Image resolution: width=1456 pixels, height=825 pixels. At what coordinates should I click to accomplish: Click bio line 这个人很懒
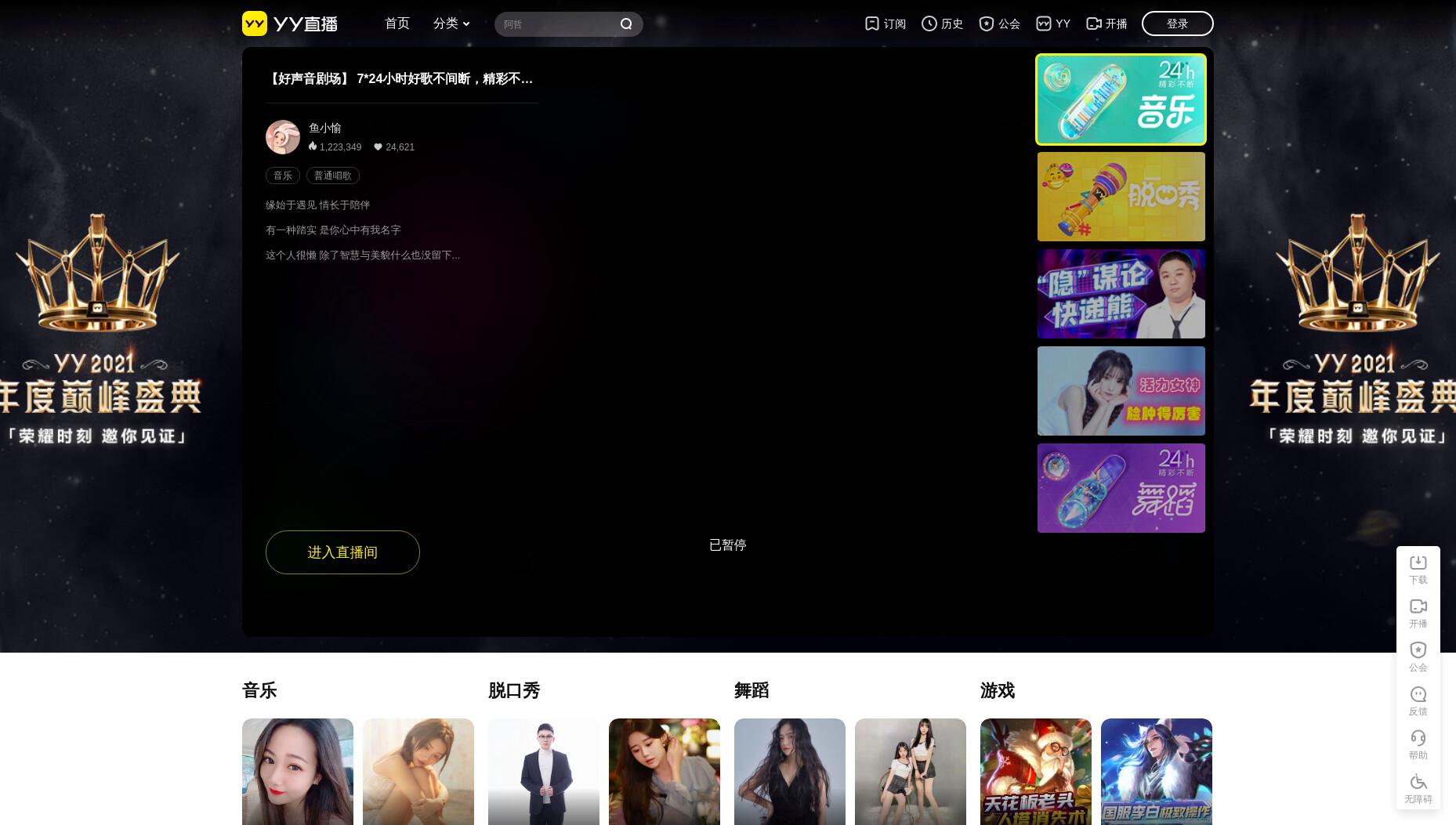pos(363,255)
